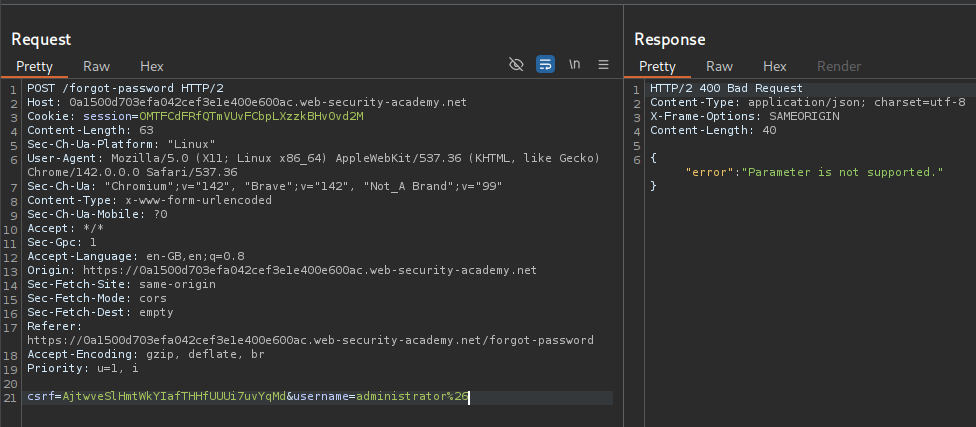The image size is (976, 427).
Task: Select the Pretty tab in Response panel
Action: (657, 66)
